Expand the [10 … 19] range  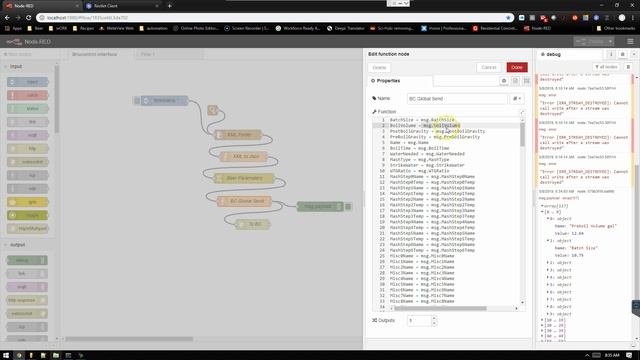pos(542,320)
